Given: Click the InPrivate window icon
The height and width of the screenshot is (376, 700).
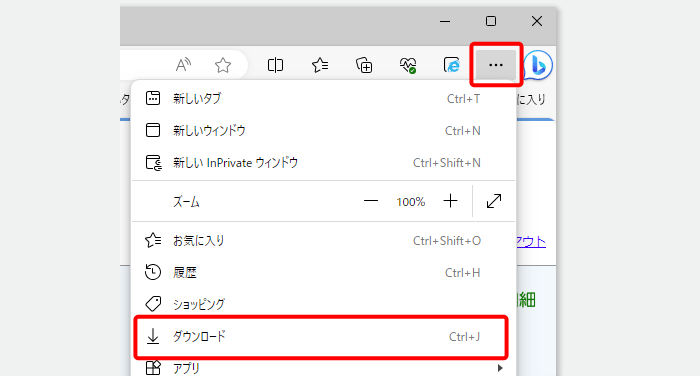Looking at the screenshot, I should (154, 163).
